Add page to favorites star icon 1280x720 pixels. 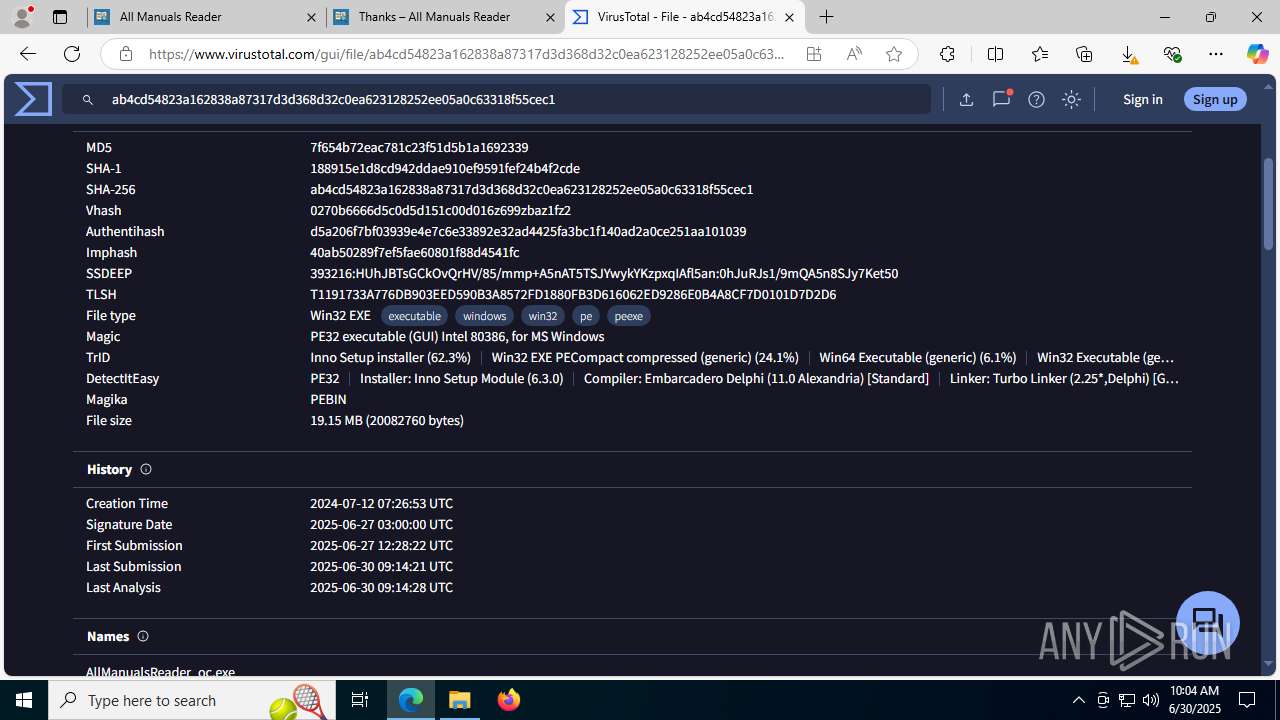coord(894,54)
